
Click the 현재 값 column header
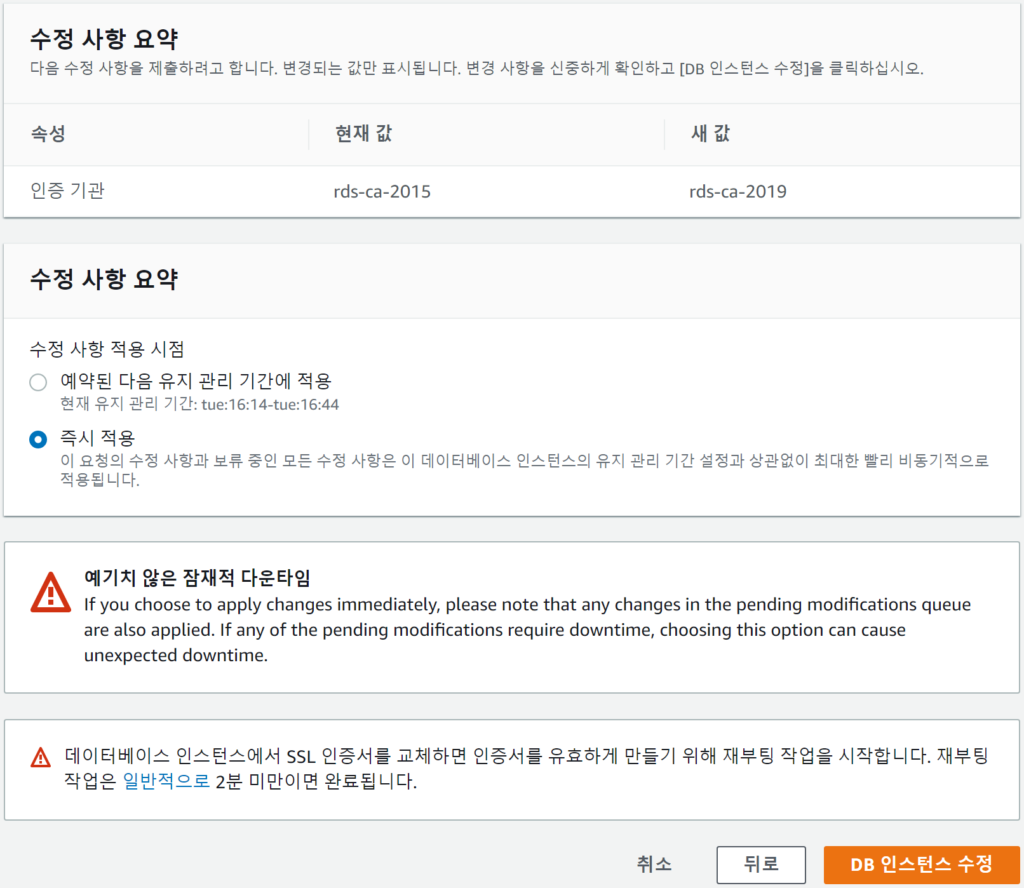[x=365, y=133]
